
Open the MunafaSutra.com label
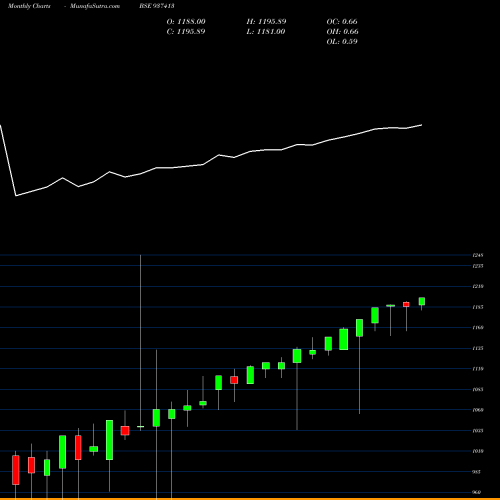point(95,6)
